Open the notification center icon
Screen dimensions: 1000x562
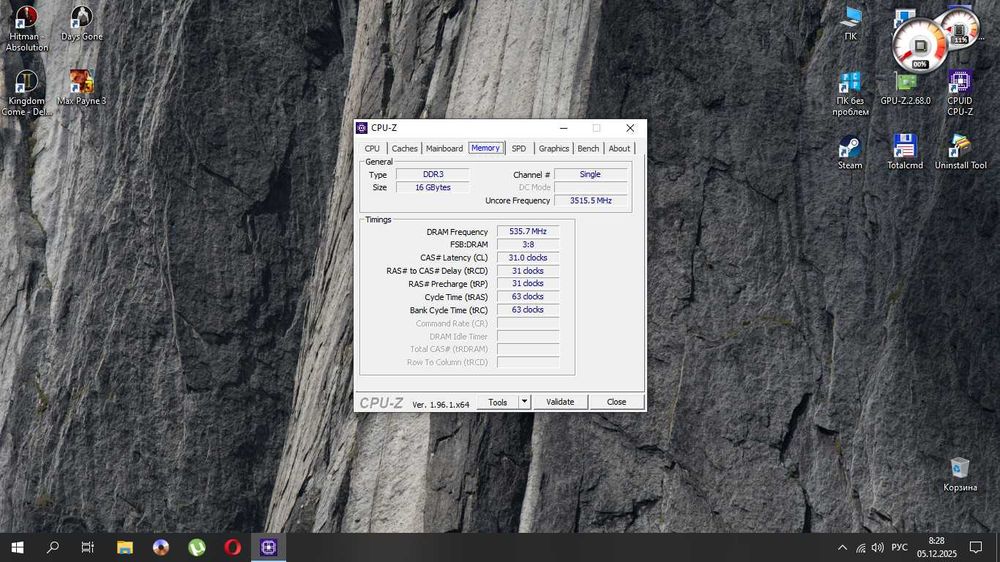[x=976, y=547]
